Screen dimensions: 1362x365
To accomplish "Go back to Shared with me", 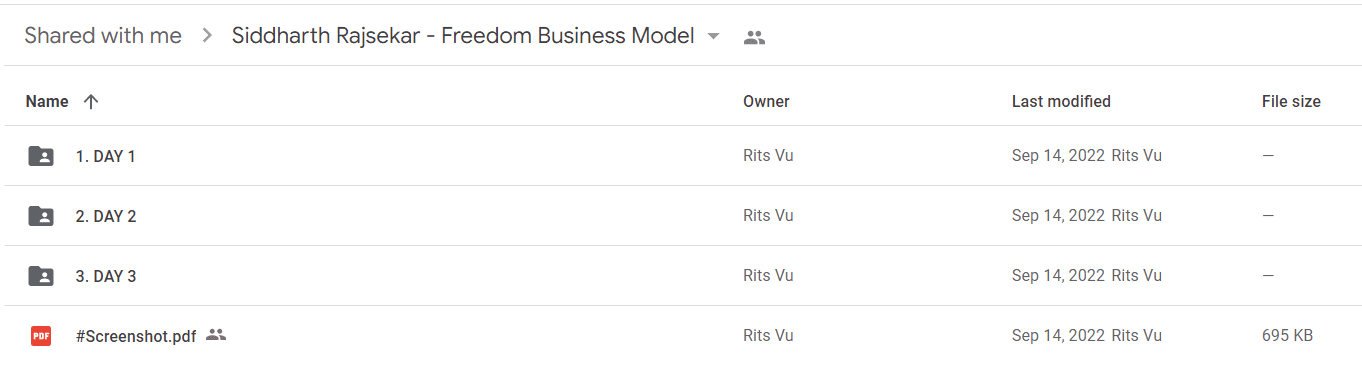I will [x=103, y=36].
